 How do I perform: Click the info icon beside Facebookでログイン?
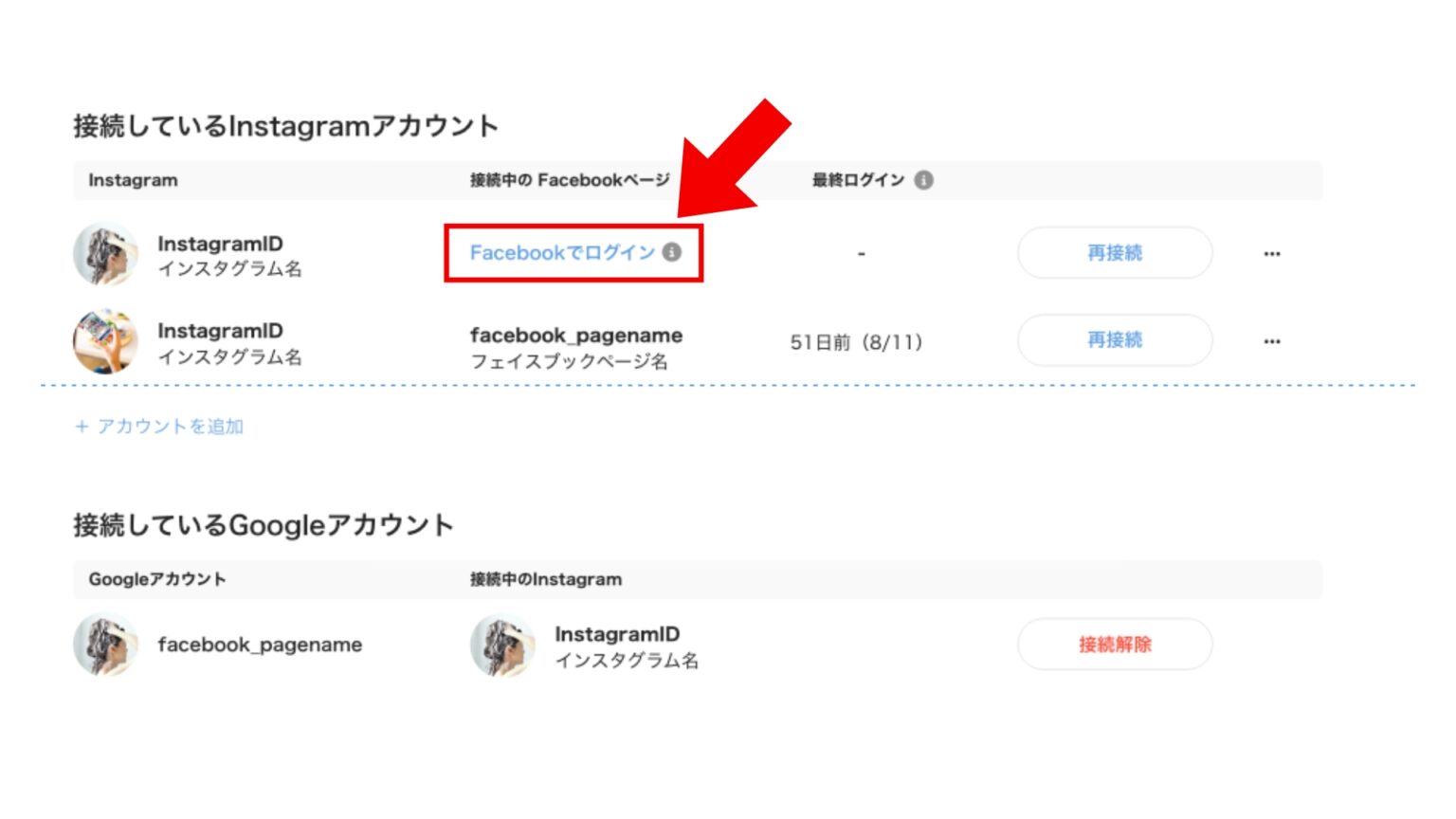(x=672, y=252)
